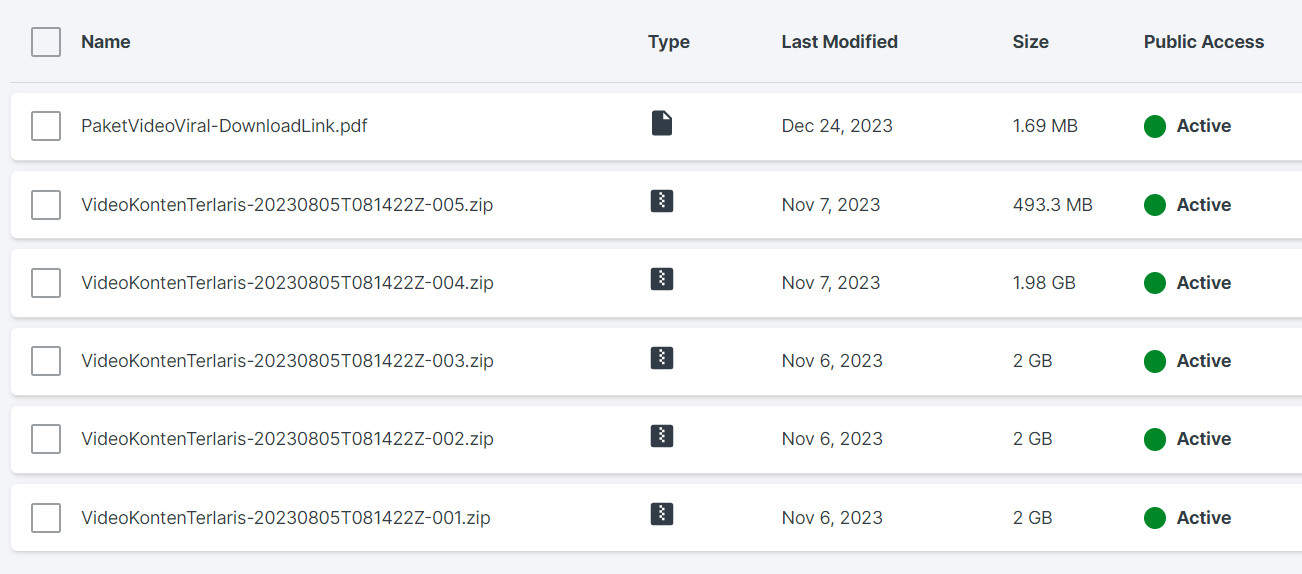Click the zip archive icon for the 004.zip file
The height and width of the screenshot is (574, 1302).
[662, 279]
